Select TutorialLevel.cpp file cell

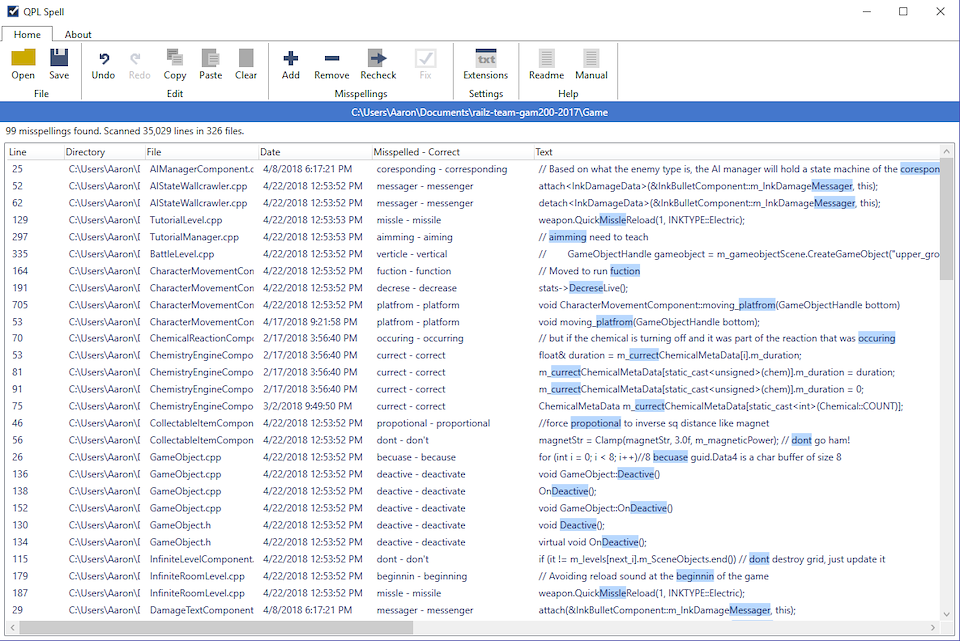(x=186, y=220)
